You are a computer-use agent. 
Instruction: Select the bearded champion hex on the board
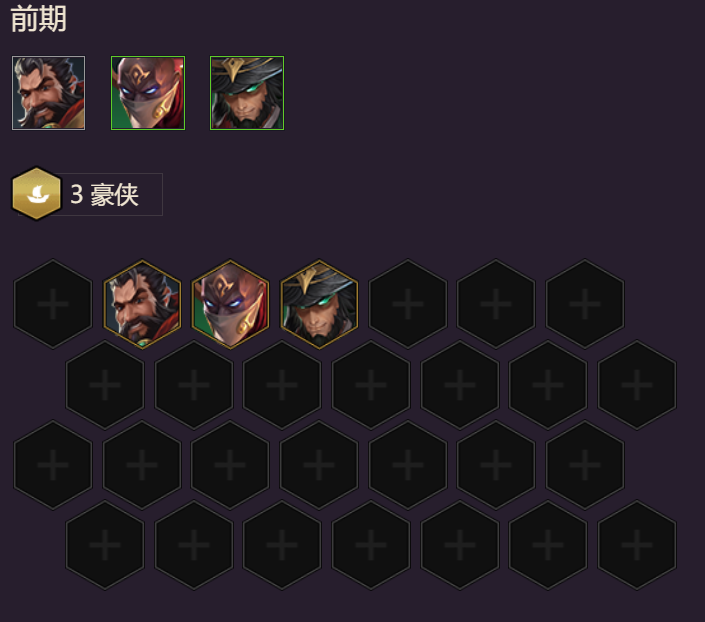[142, 304]
